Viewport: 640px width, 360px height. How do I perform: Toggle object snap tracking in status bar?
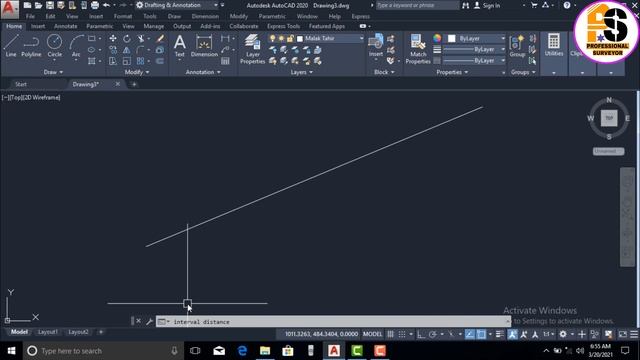[x=470, y=334]
